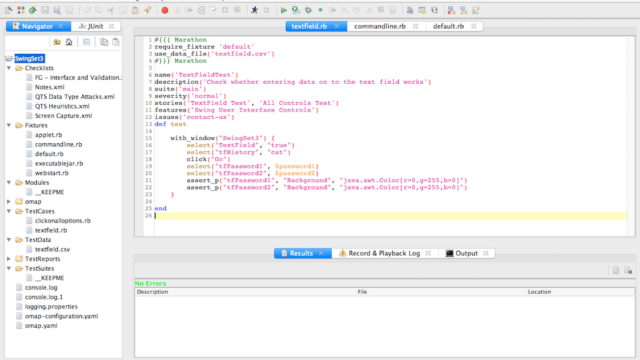Select omap-configuration.yaml file

pyautogui.click(x=61, y=316)
